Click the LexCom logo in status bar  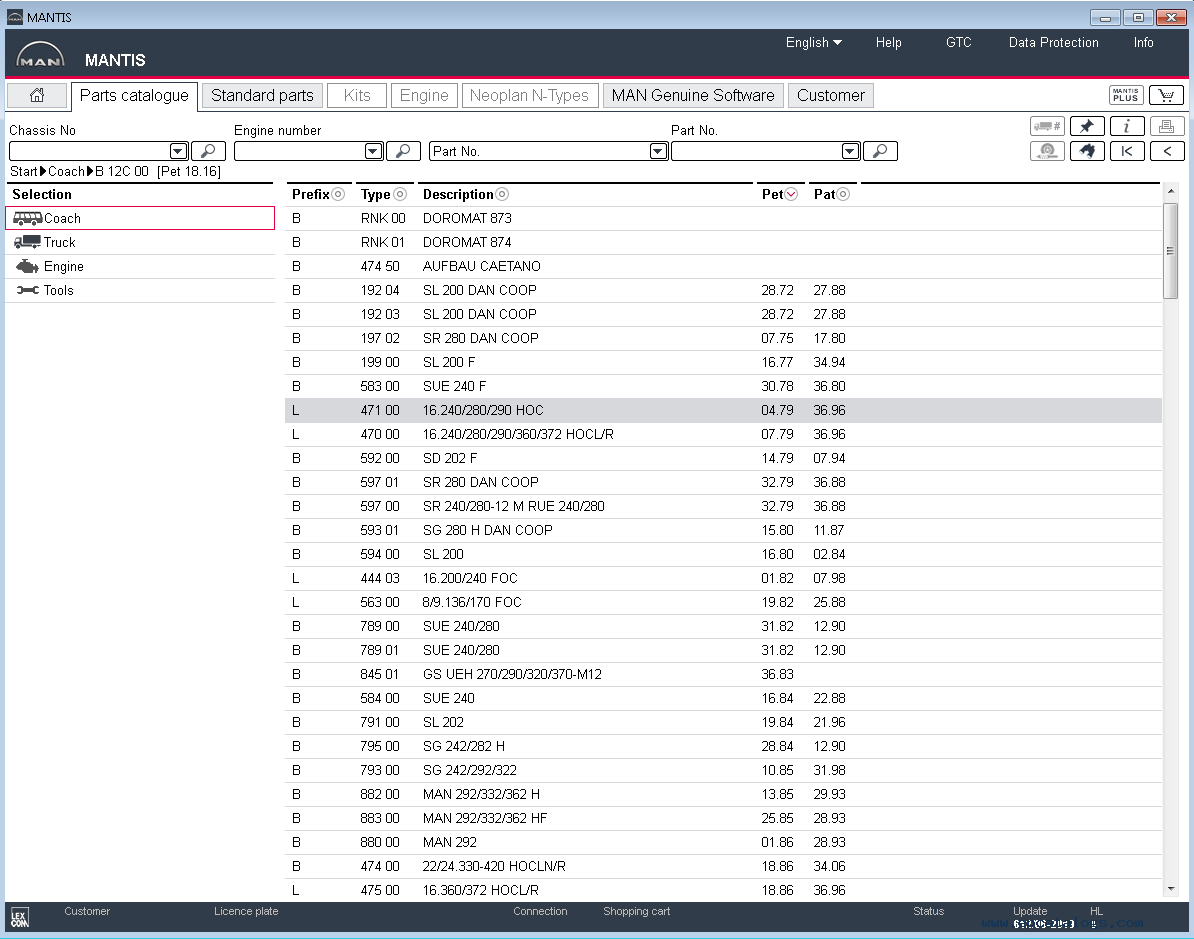pyautogui.click(x=20, y=918)
